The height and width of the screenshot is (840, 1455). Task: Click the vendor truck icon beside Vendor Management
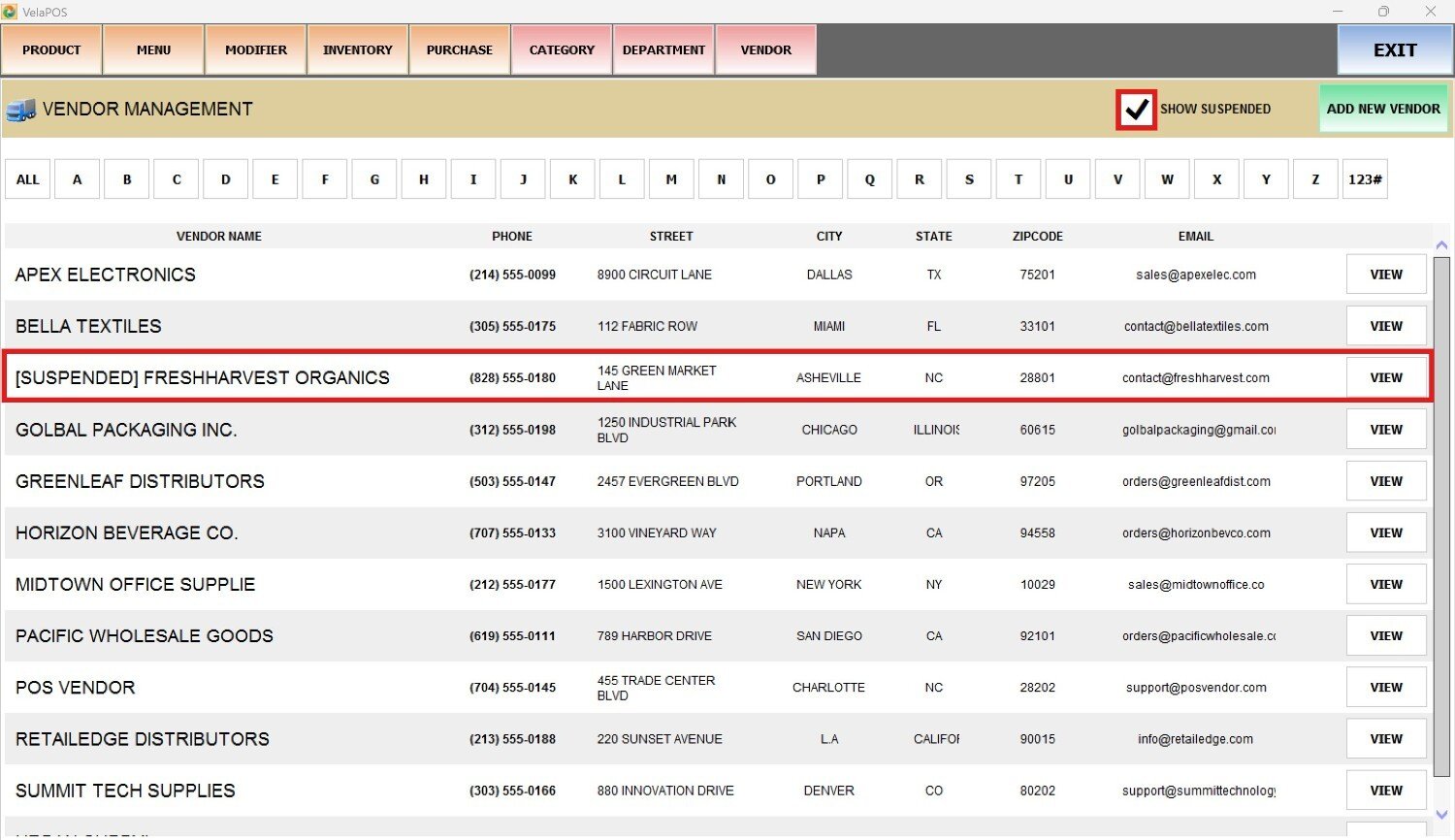[20, 110]
